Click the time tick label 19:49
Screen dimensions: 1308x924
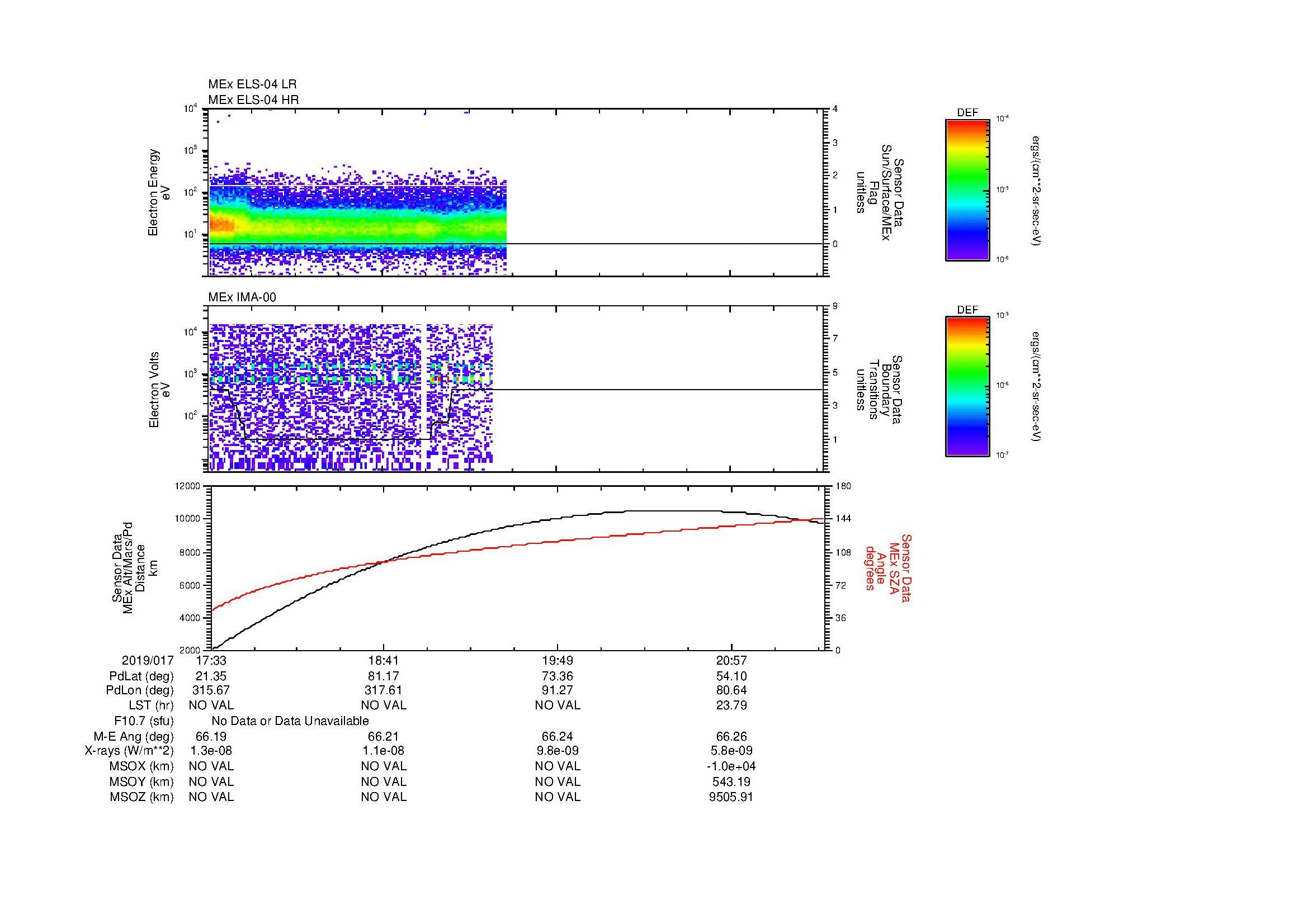pyautogui.click(x=558, y=661)
